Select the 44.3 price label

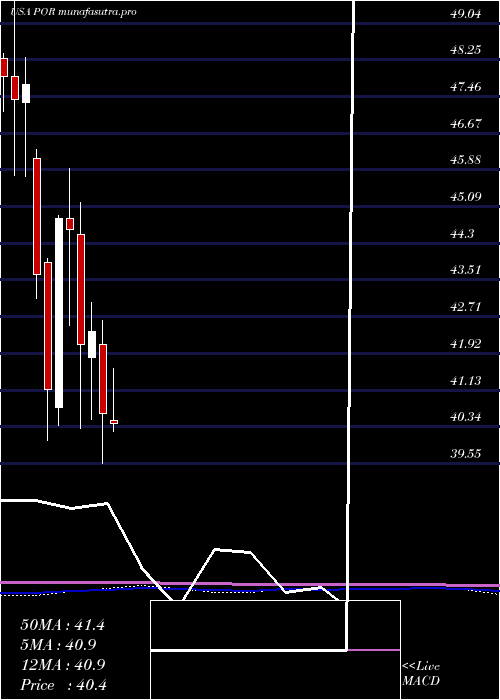click(x=462, y=233)
